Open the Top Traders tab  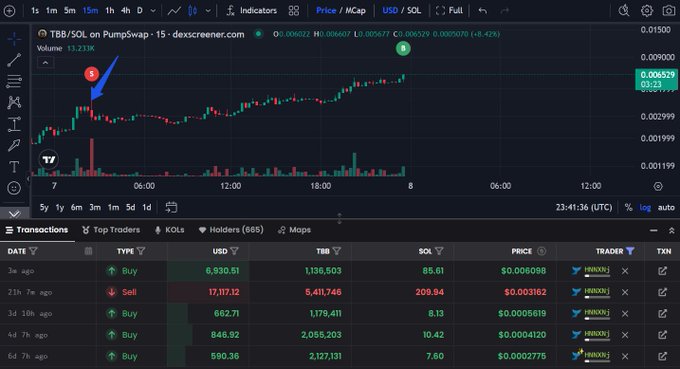pyautogui.click(x=111, y=230)
